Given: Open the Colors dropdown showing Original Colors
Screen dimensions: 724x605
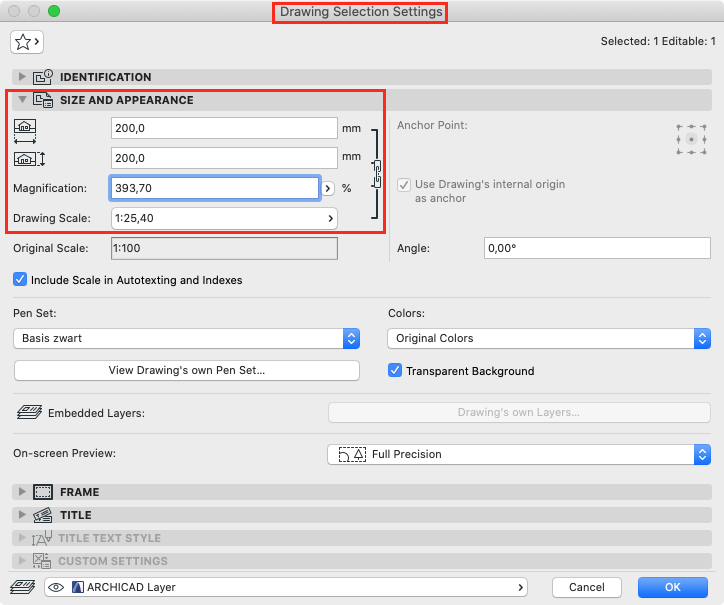Looking at the screenshot, I should pos(549,339).
